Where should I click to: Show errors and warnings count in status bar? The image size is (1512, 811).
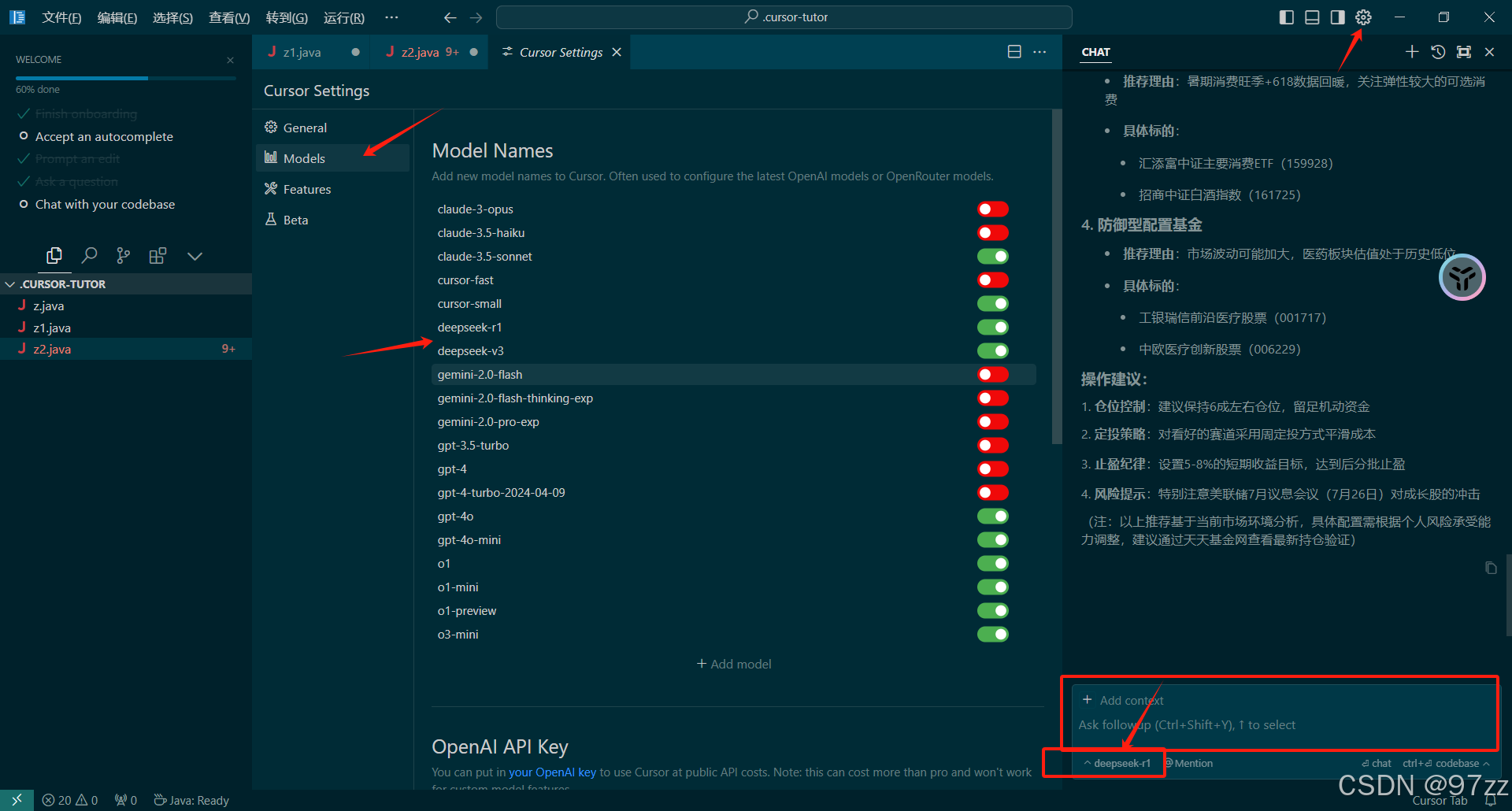(70, 800)
